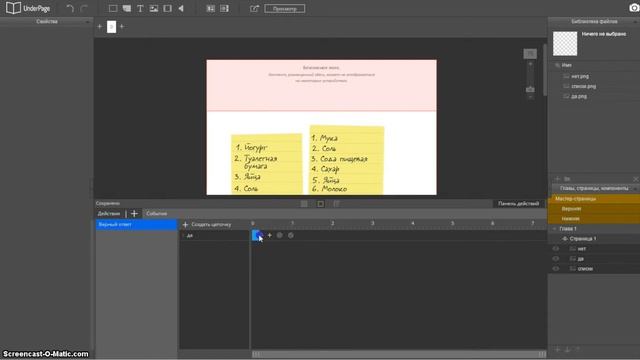
Task: Select file нет.png in library
Action: [x=580, y=76]
